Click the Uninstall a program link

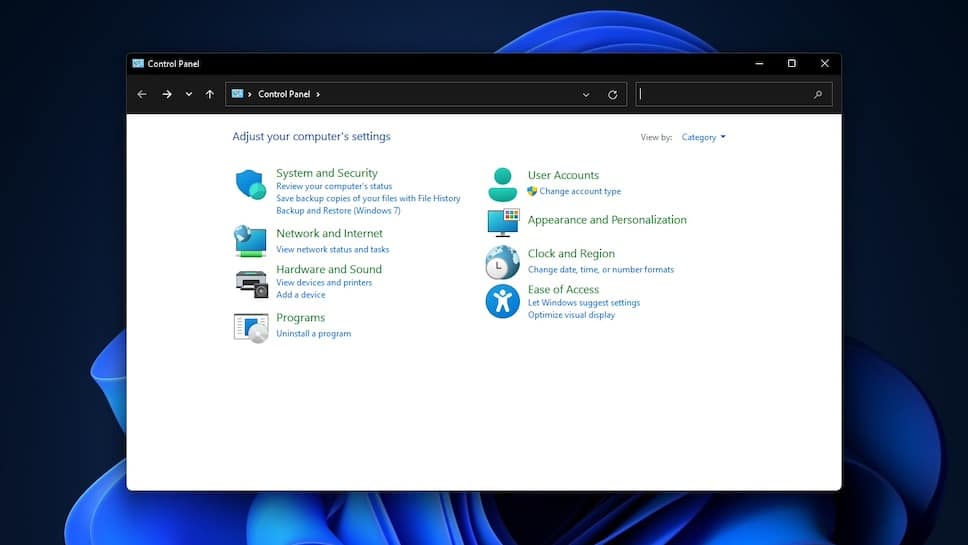313,334
